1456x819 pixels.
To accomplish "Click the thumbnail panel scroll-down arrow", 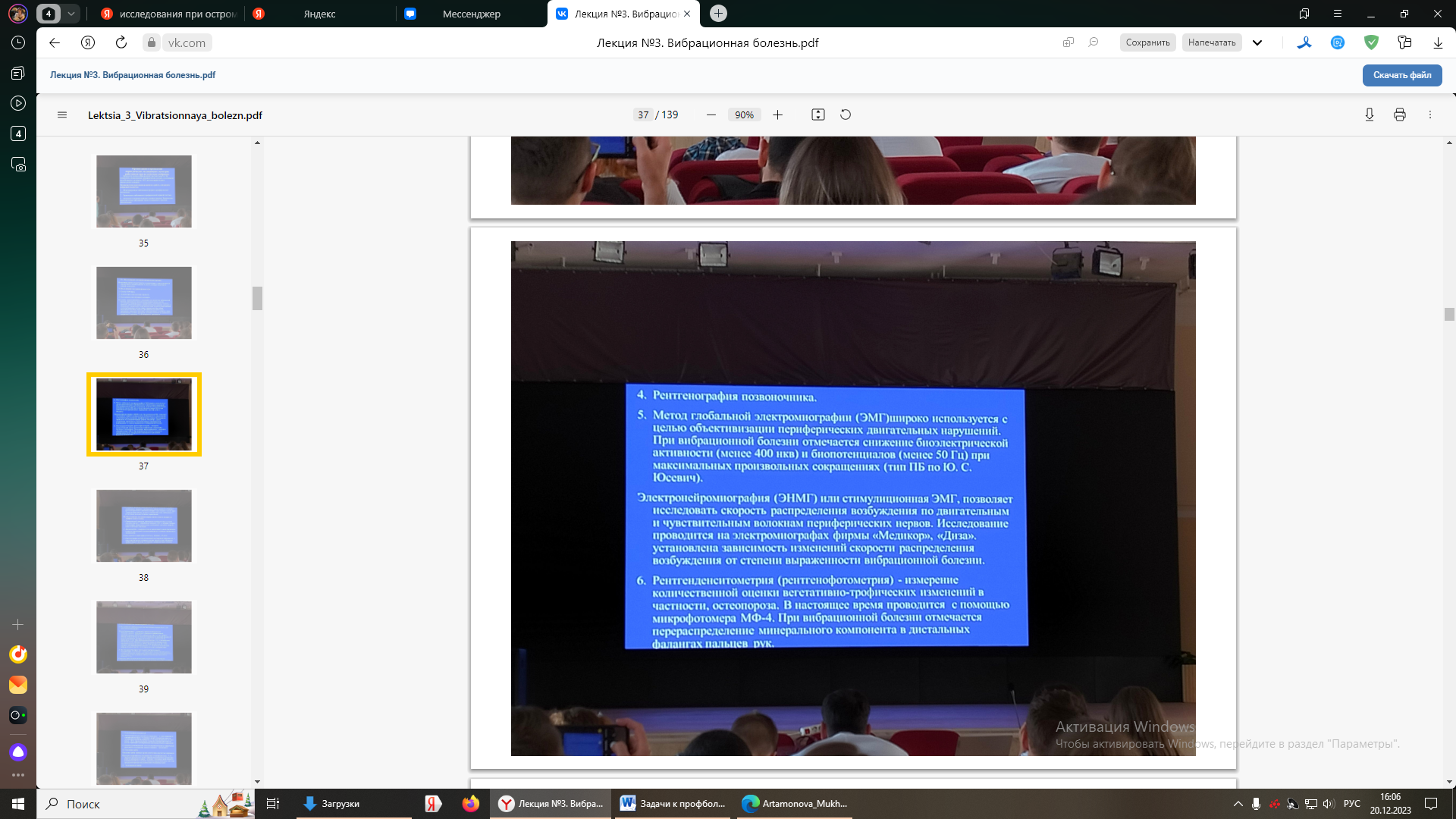I will [x=257, y=782].
